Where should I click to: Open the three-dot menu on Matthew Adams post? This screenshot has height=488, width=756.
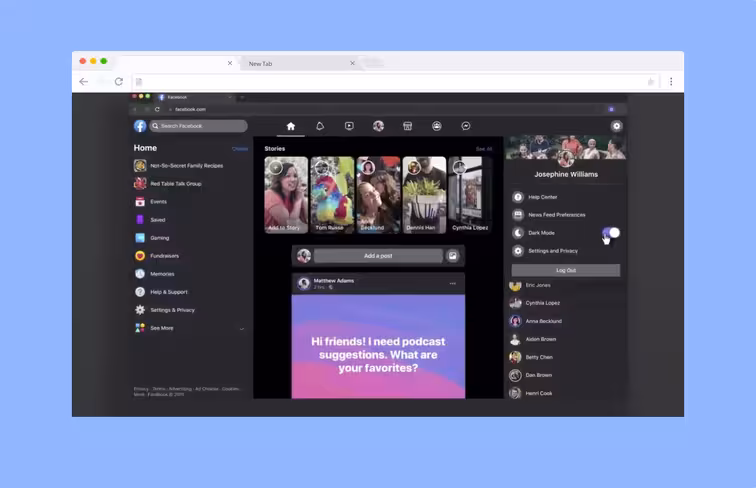tap(453, 284)
